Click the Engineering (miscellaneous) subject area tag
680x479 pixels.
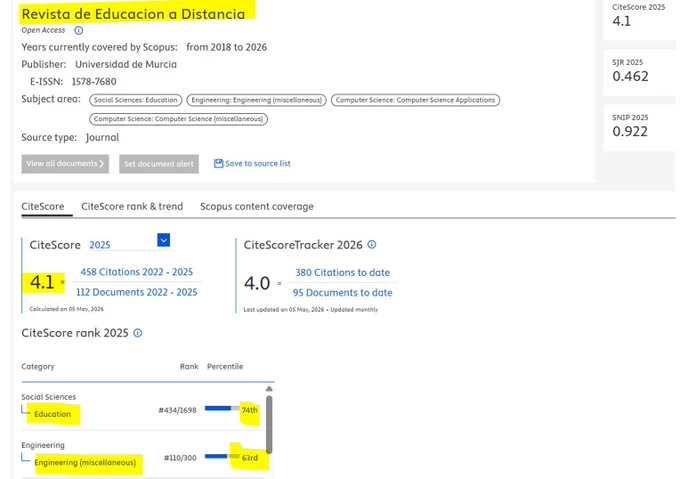[x=256, y=100]
